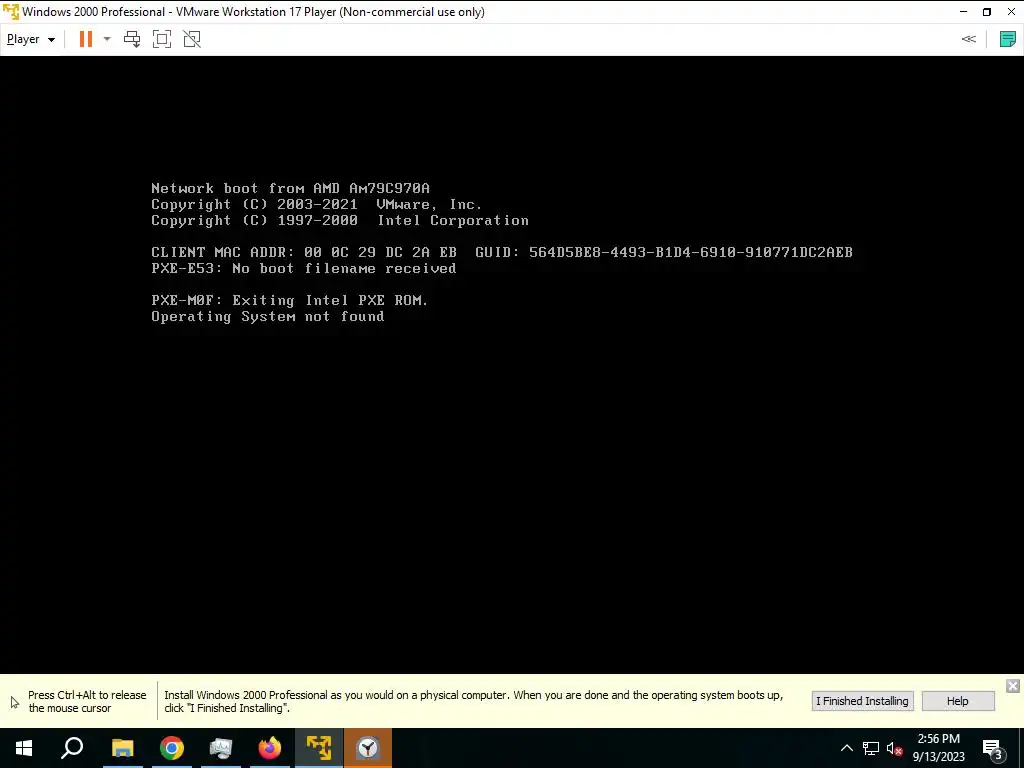
Task: Launch Google Chrome from the taskbar
Action: click(x=172, y=748)
